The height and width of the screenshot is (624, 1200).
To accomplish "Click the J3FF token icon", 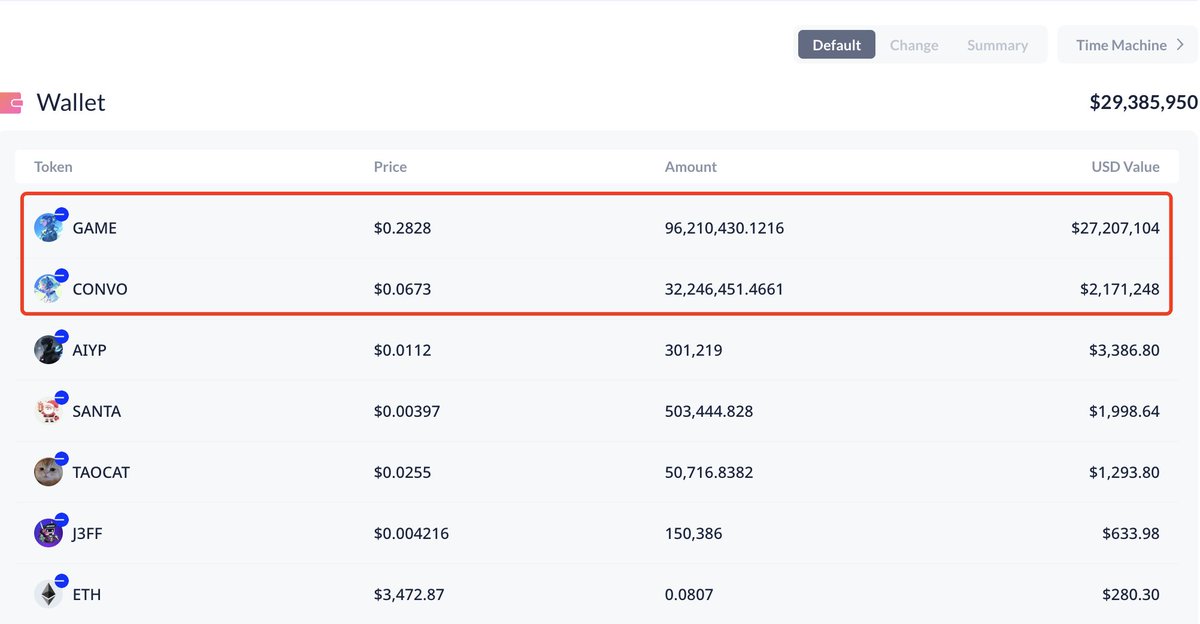I will click(47, 532).
